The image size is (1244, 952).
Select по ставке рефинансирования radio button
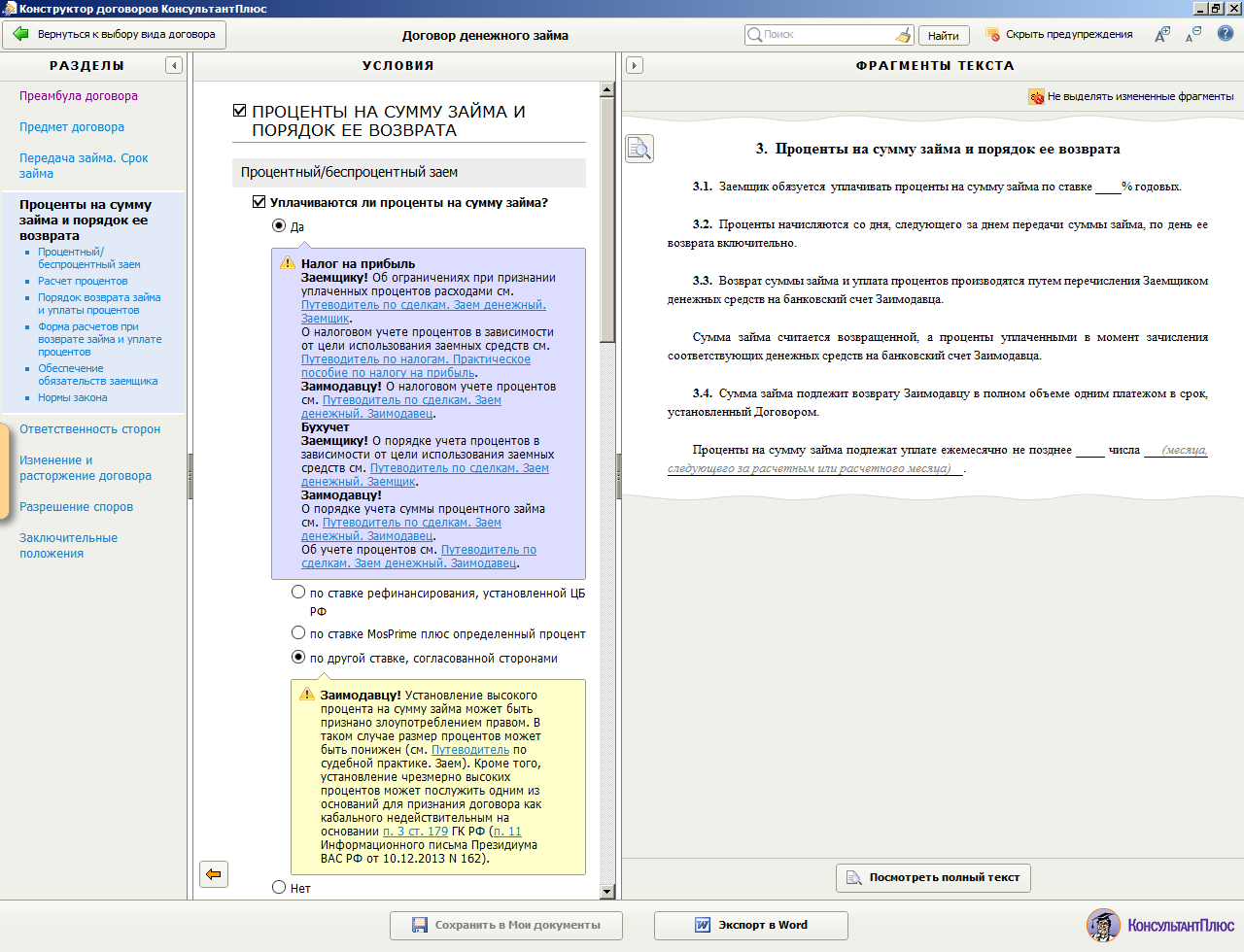[x=298, y=592]
